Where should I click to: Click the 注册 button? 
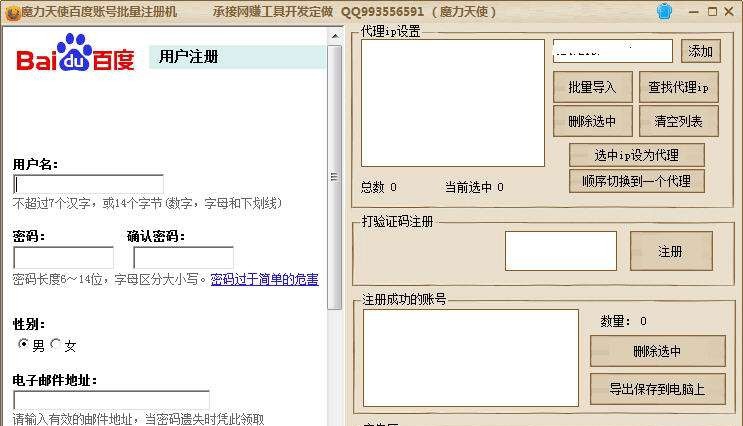coord(671,251)
